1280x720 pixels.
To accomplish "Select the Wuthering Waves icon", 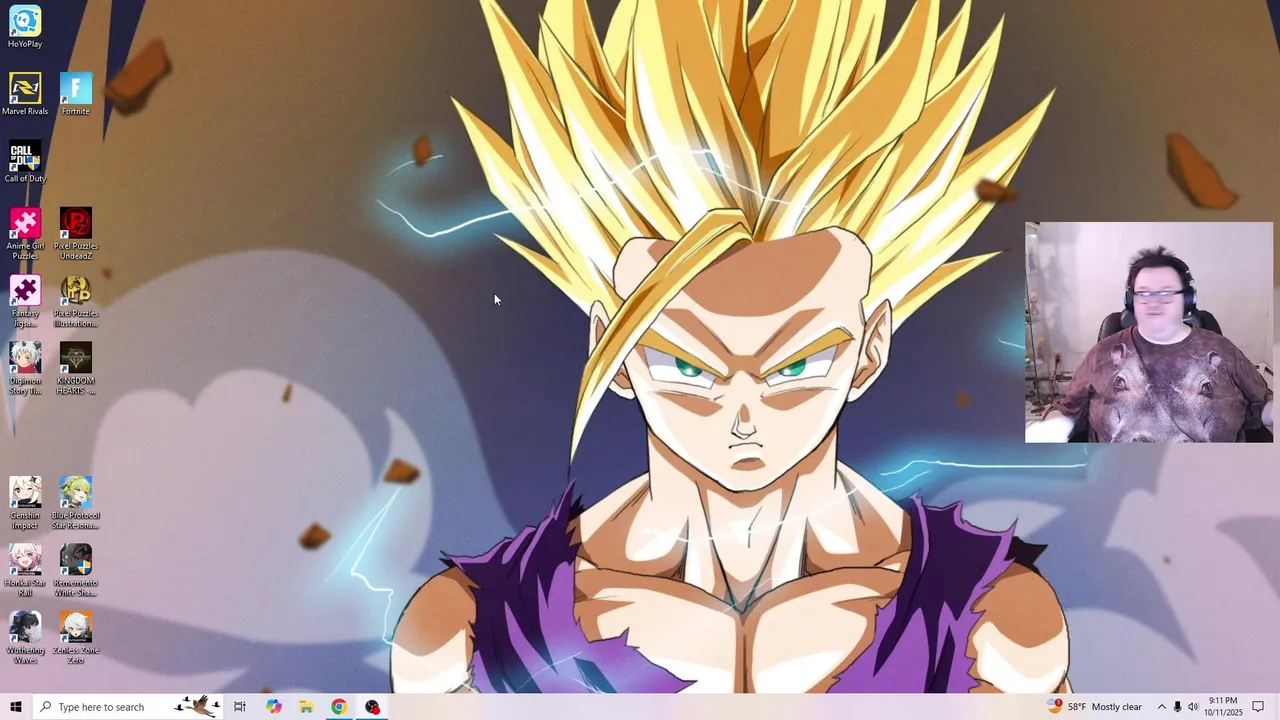I will (25, 639).
